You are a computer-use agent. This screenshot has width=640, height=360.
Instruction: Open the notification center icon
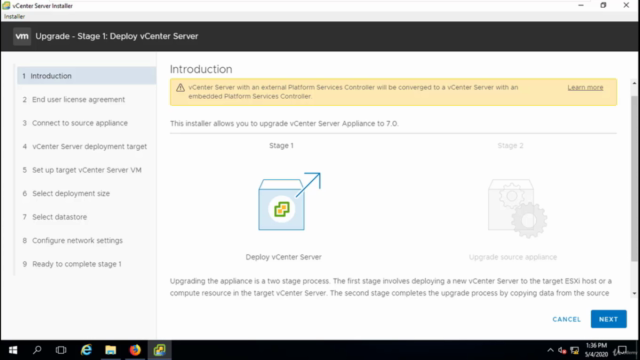(622, 350)
